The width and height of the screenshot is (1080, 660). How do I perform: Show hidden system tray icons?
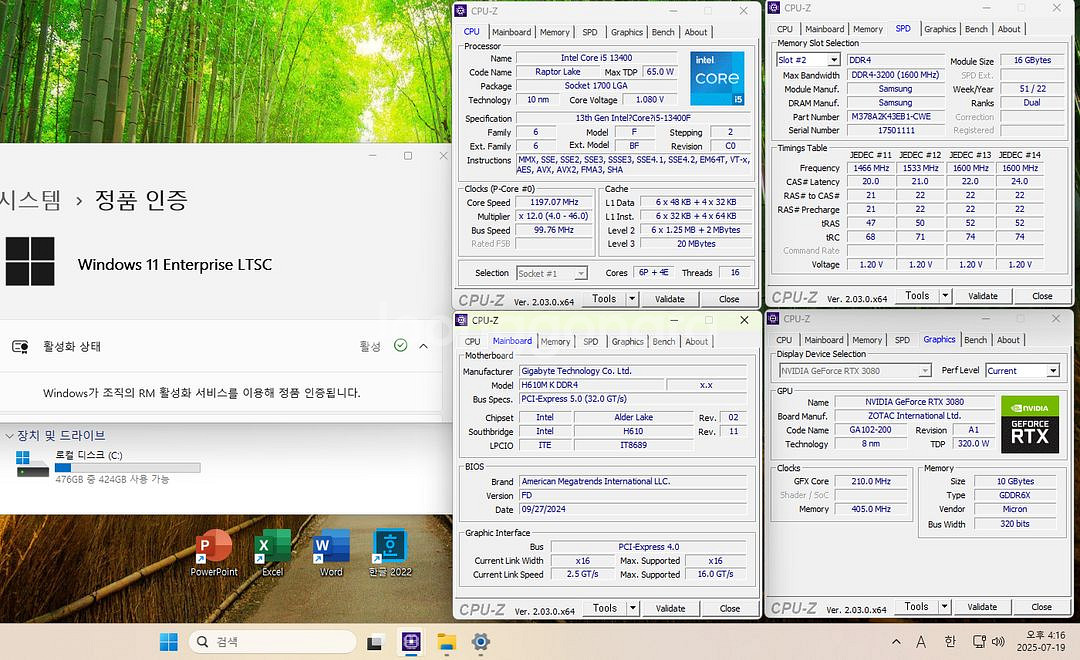pos(896,642)
